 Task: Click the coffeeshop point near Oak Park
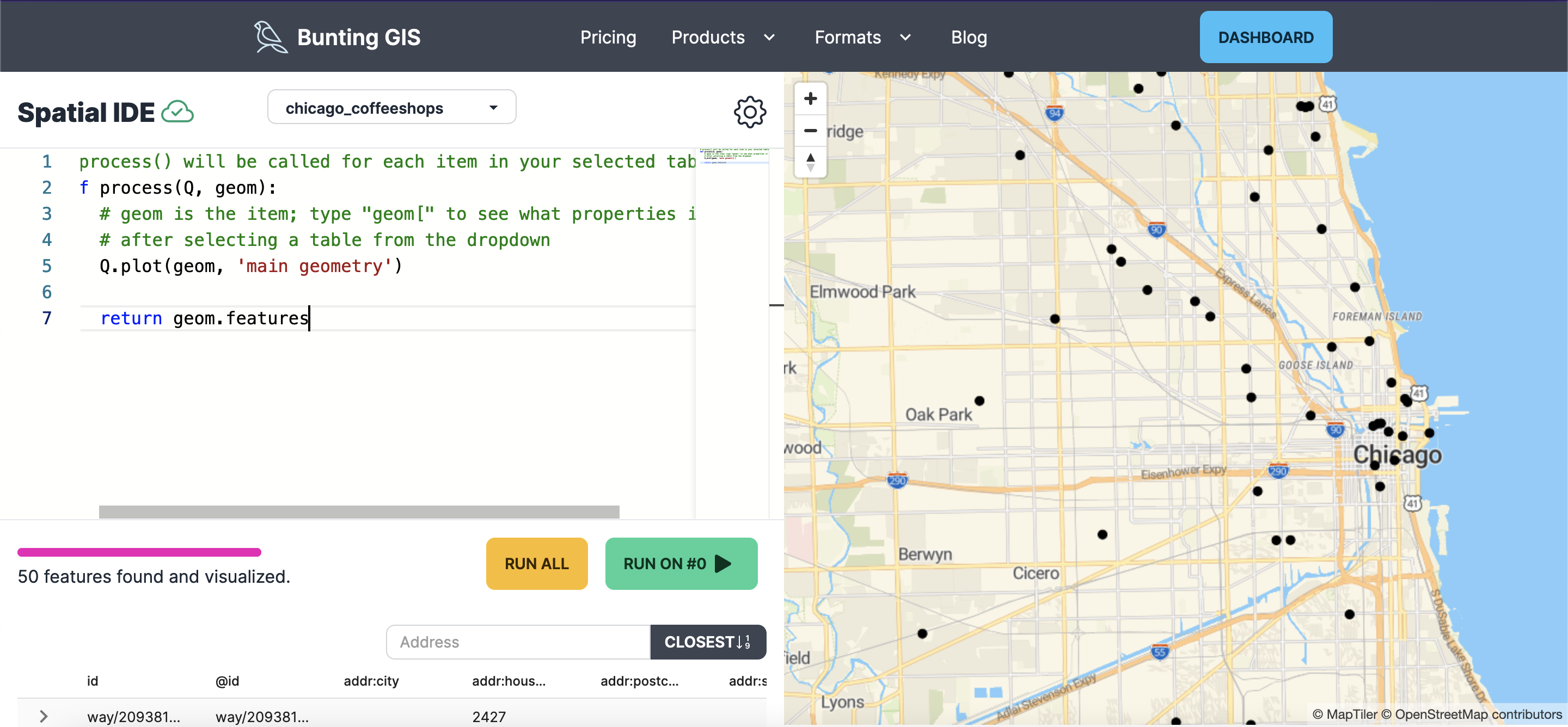point(979,401)
